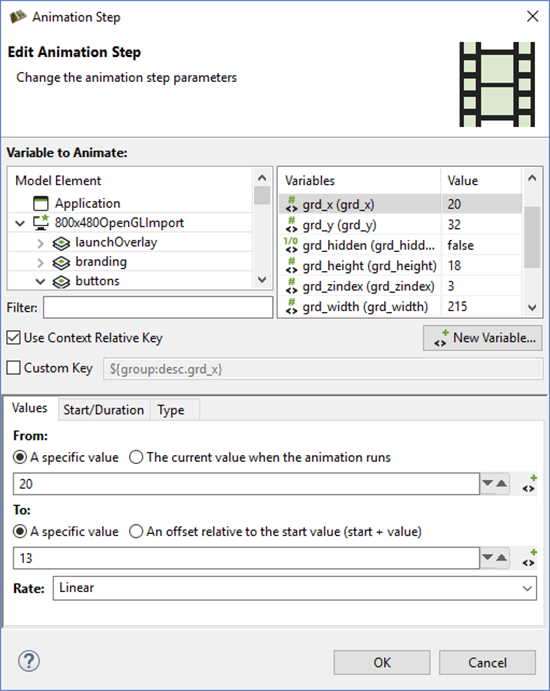The width and height of the screenshot is (550, 691).
Task: Select the 800x480OpenGLImport tree item
Action: [119, 223]
